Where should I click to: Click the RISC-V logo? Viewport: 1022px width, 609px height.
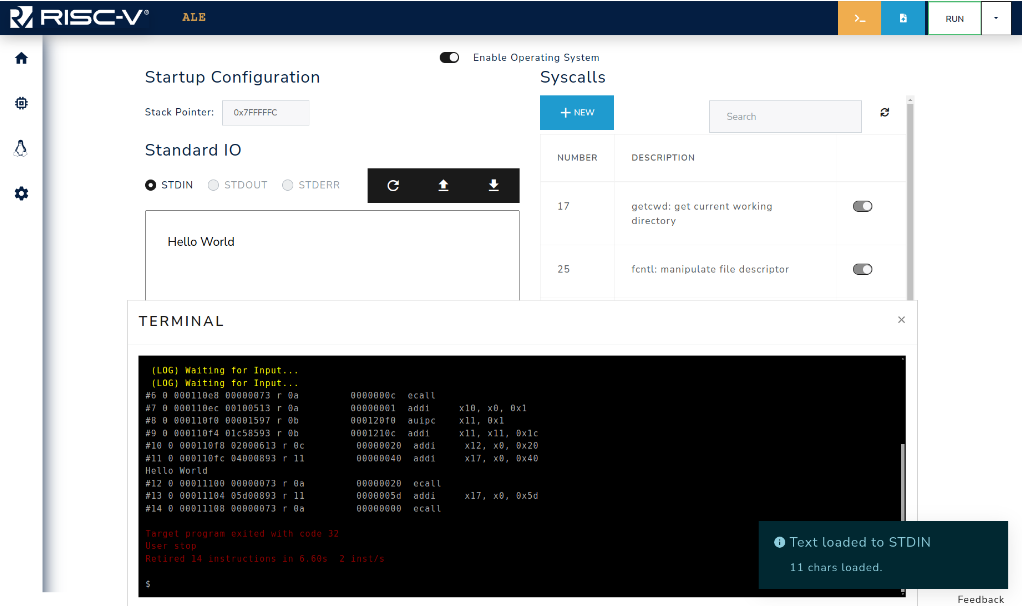tap(79, 17)
